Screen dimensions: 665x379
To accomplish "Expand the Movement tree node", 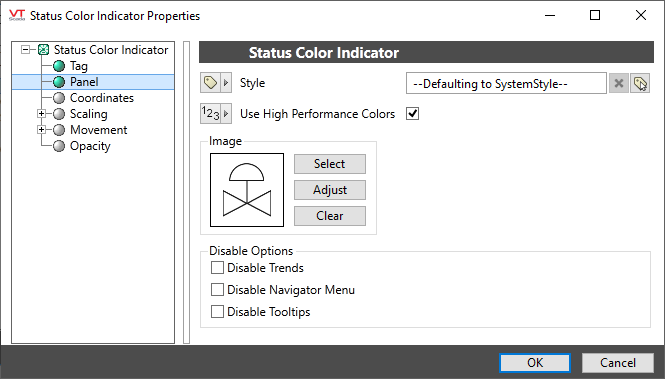I will click(42, 130).
